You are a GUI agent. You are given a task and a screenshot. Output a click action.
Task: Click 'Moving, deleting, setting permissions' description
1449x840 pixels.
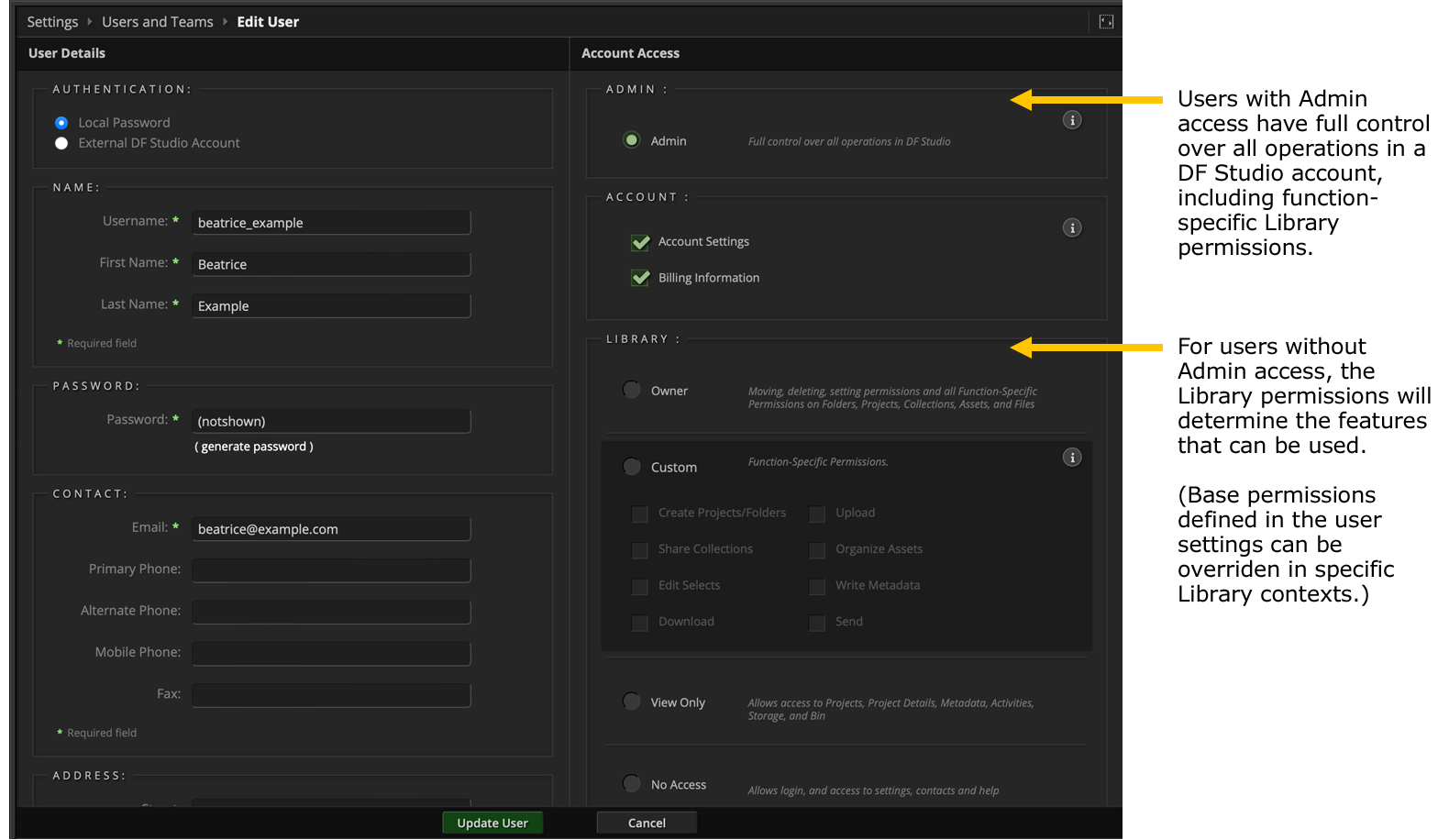coord(892,397)
